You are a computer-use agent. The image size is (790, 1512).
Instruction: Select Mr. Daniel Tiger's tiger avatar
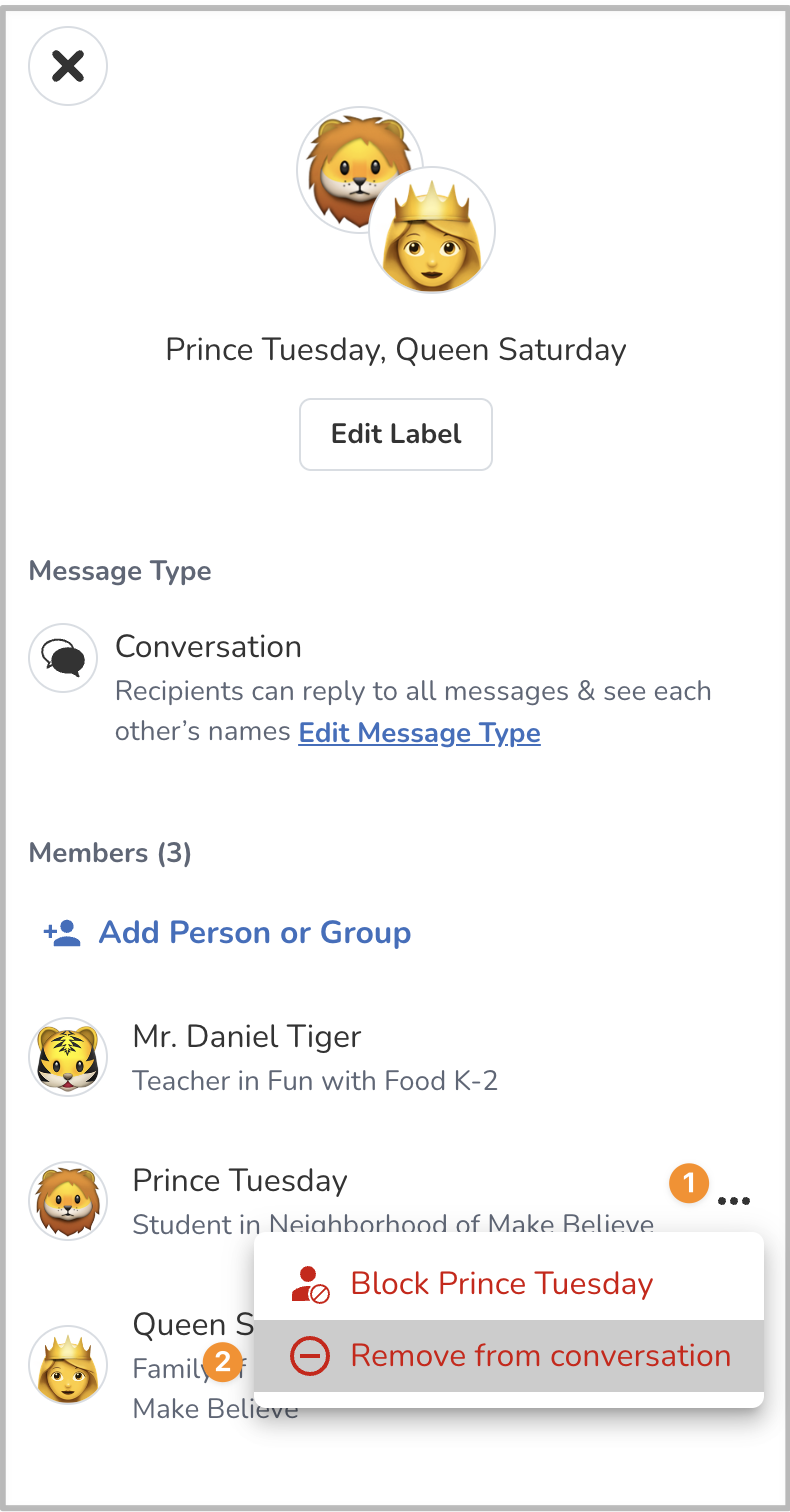(x=67, y=1056)
